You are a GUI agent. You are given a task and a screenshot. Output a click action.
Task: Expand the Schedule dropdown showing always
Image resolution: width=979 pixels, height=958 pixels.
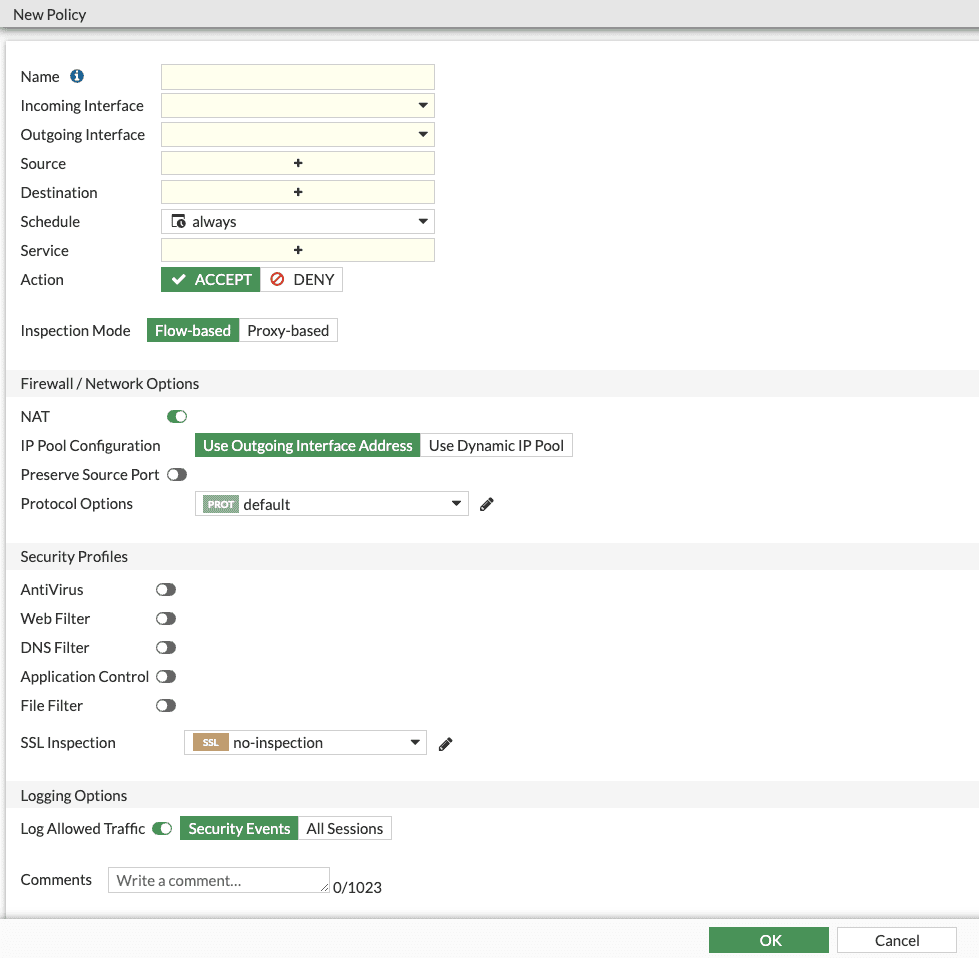pyautogui.click(x=297, y=221)
